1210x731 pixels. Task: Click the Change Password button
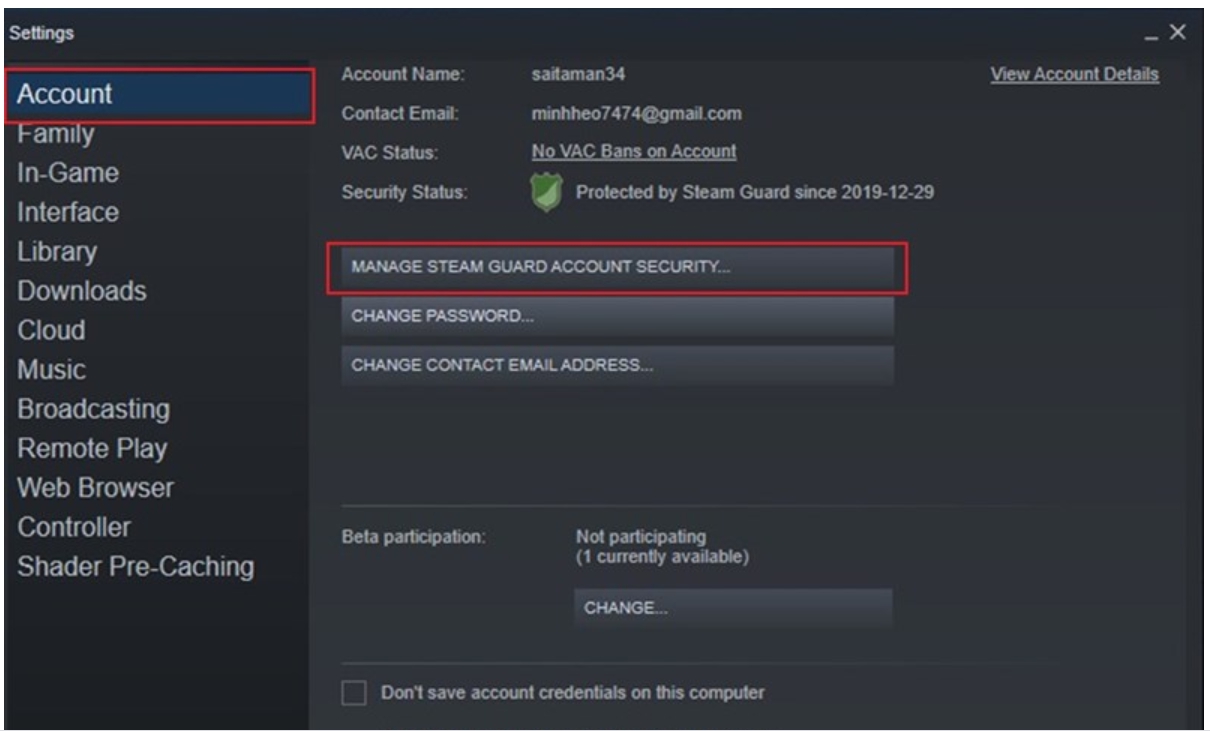pyautogui.click(x=617, y=317)
